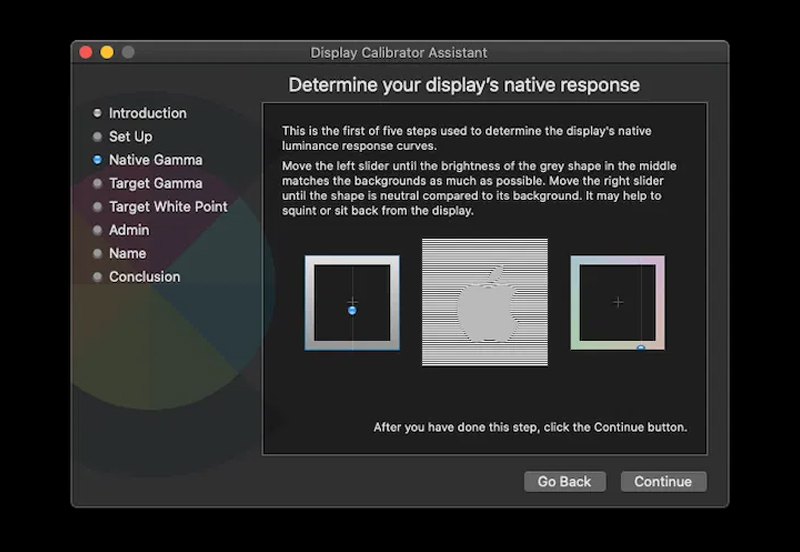Minimize the window with the yellow button
800x552 pixels.
coord(107,52)
